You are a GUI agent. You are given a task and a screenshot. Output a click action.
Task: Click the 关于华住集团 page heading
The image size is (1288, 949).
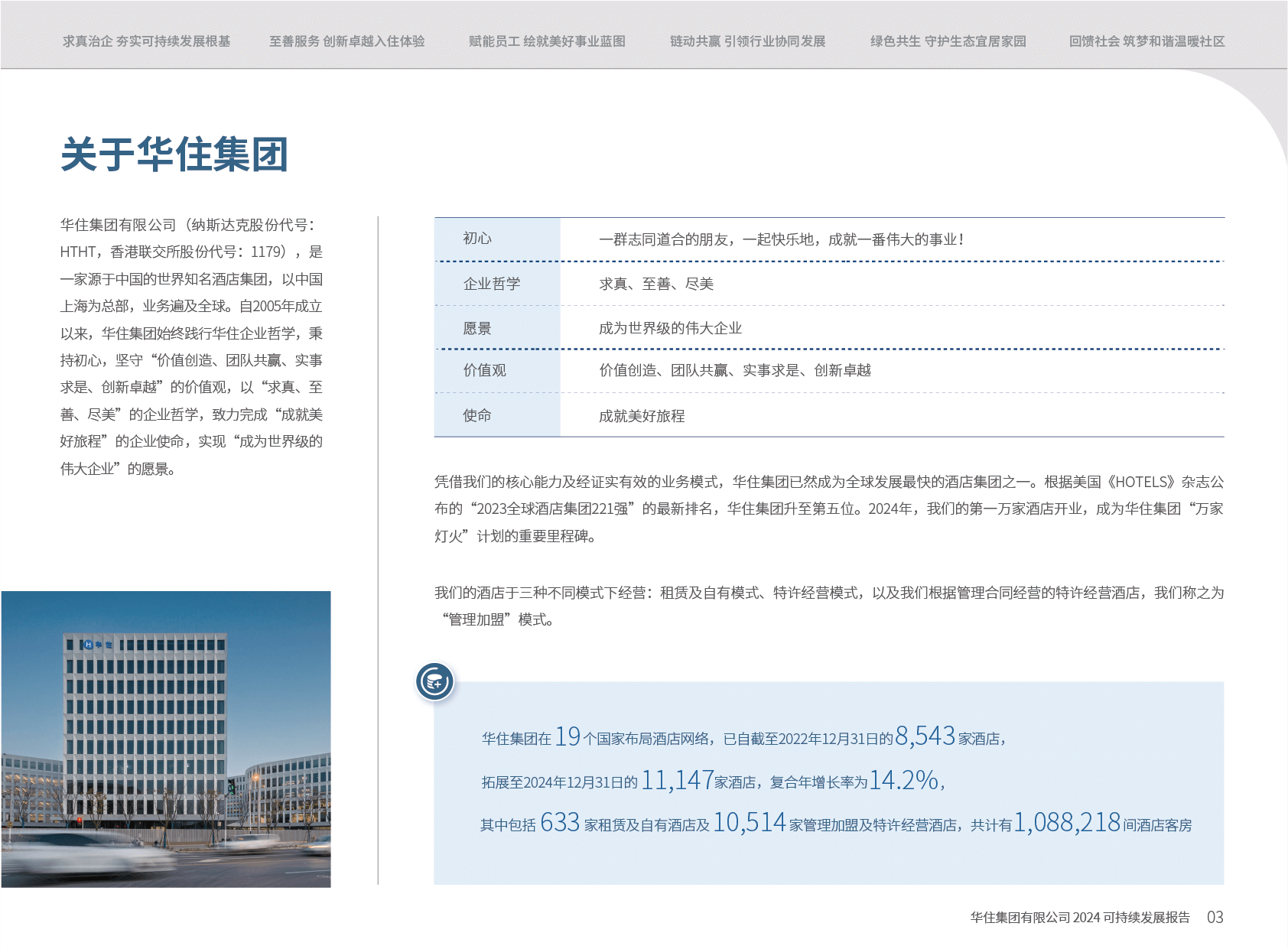[174, 154]
